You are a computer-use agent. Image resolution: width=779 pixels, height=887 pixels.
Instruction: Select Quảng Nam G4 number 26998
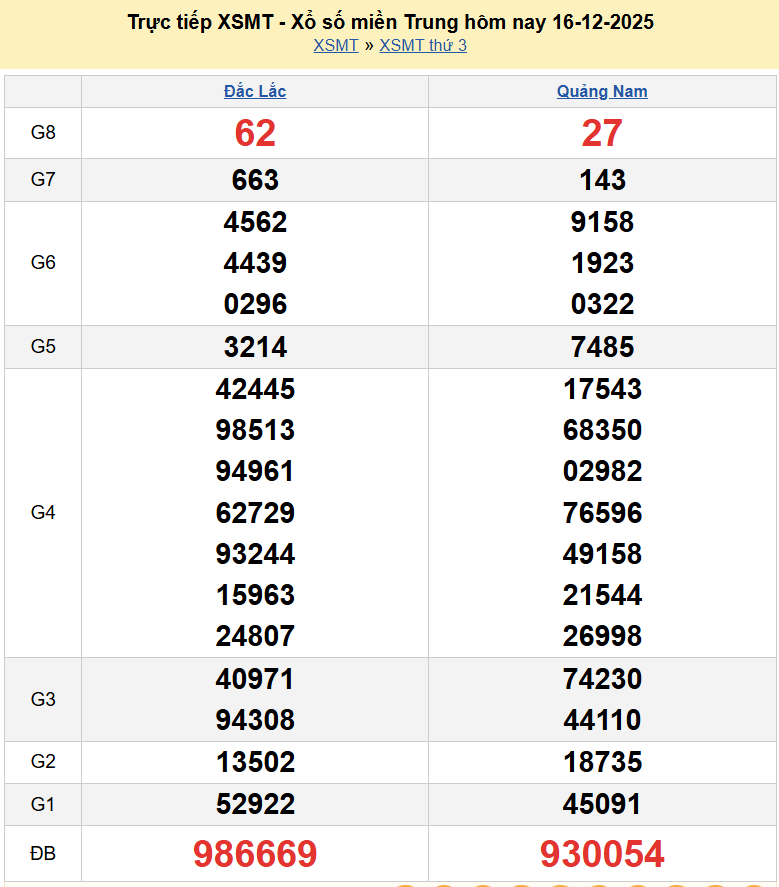(x=602, y=636)
